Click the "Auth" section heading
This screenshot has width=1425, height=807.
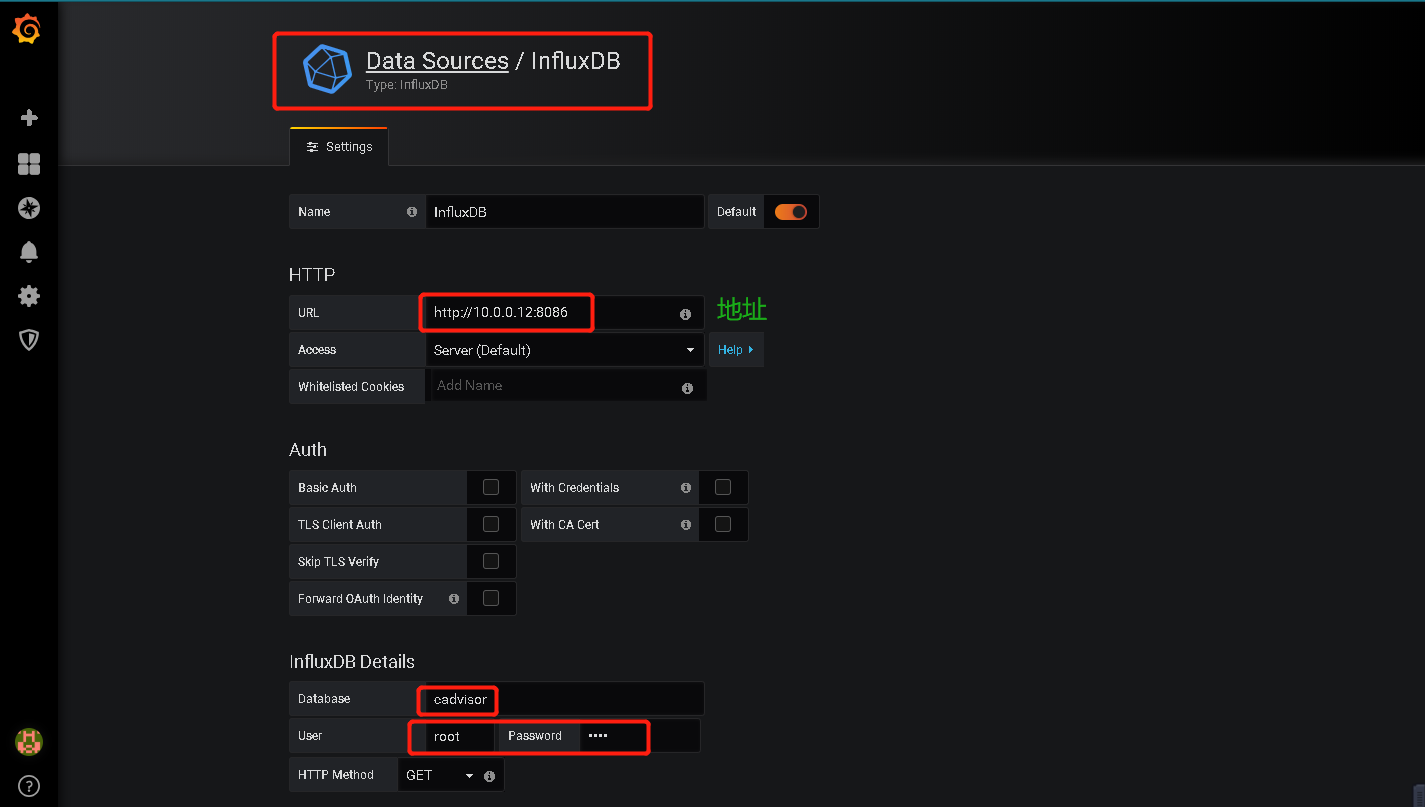(x=308, y=450)
